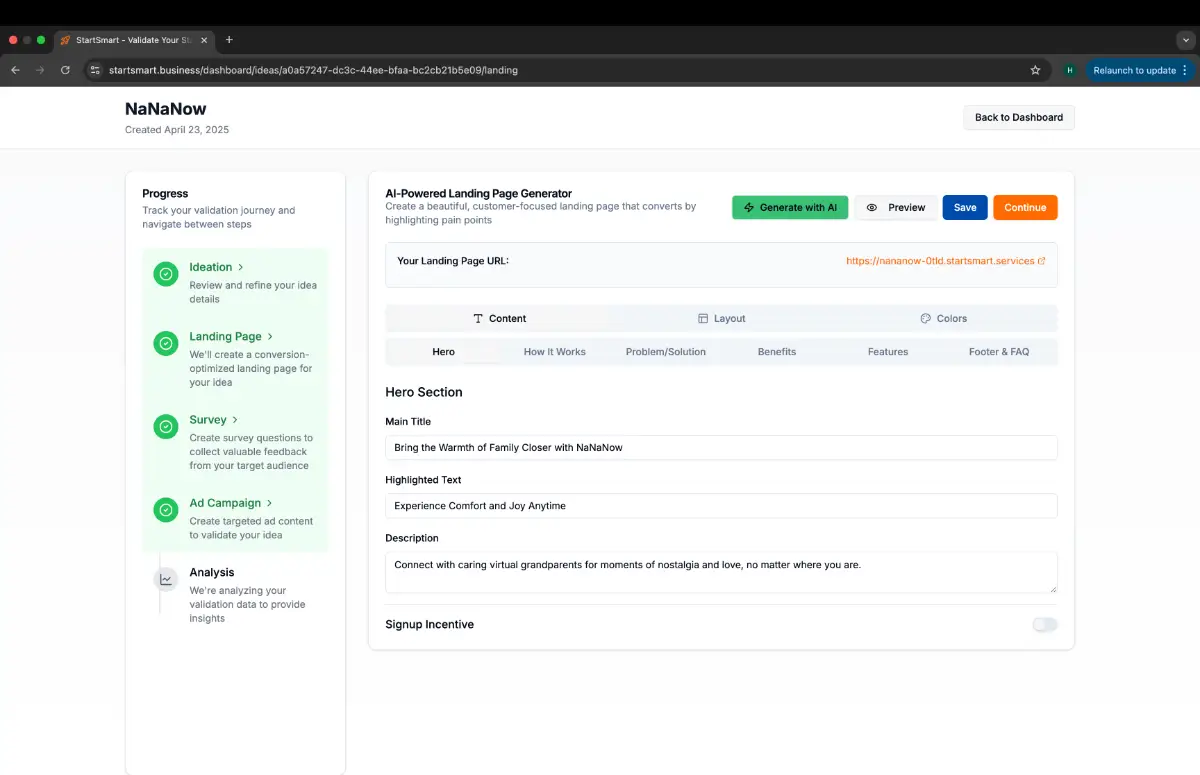The image size is (1200, 775).
Task: Click the Ideation green checkmark icon
Action: [x=166, y=274]
